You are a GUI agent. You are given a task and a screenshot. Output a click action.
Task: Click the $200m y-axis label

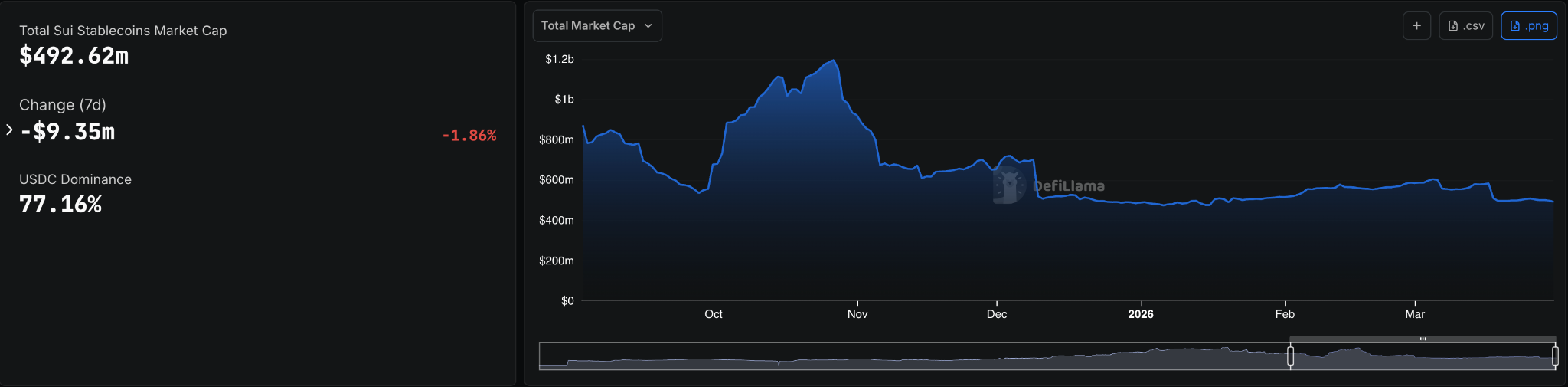pyautogui.click(x=557, y=261)
